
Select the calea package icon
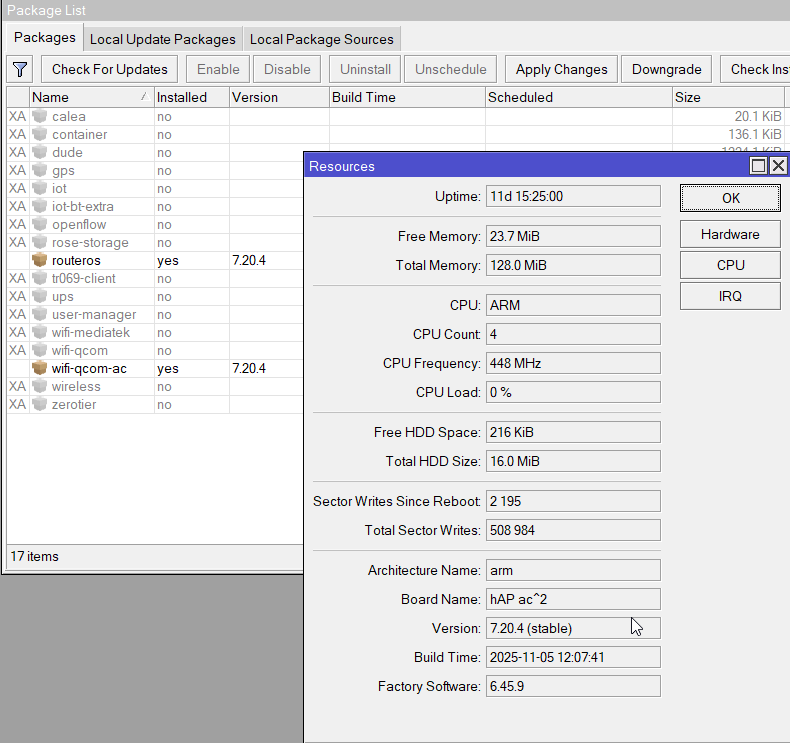coord(40,116)
